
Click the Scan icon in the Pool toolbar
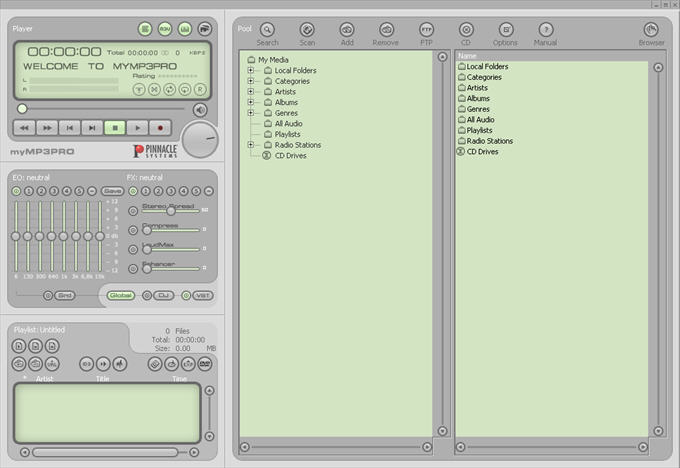(x=307, y=29)
